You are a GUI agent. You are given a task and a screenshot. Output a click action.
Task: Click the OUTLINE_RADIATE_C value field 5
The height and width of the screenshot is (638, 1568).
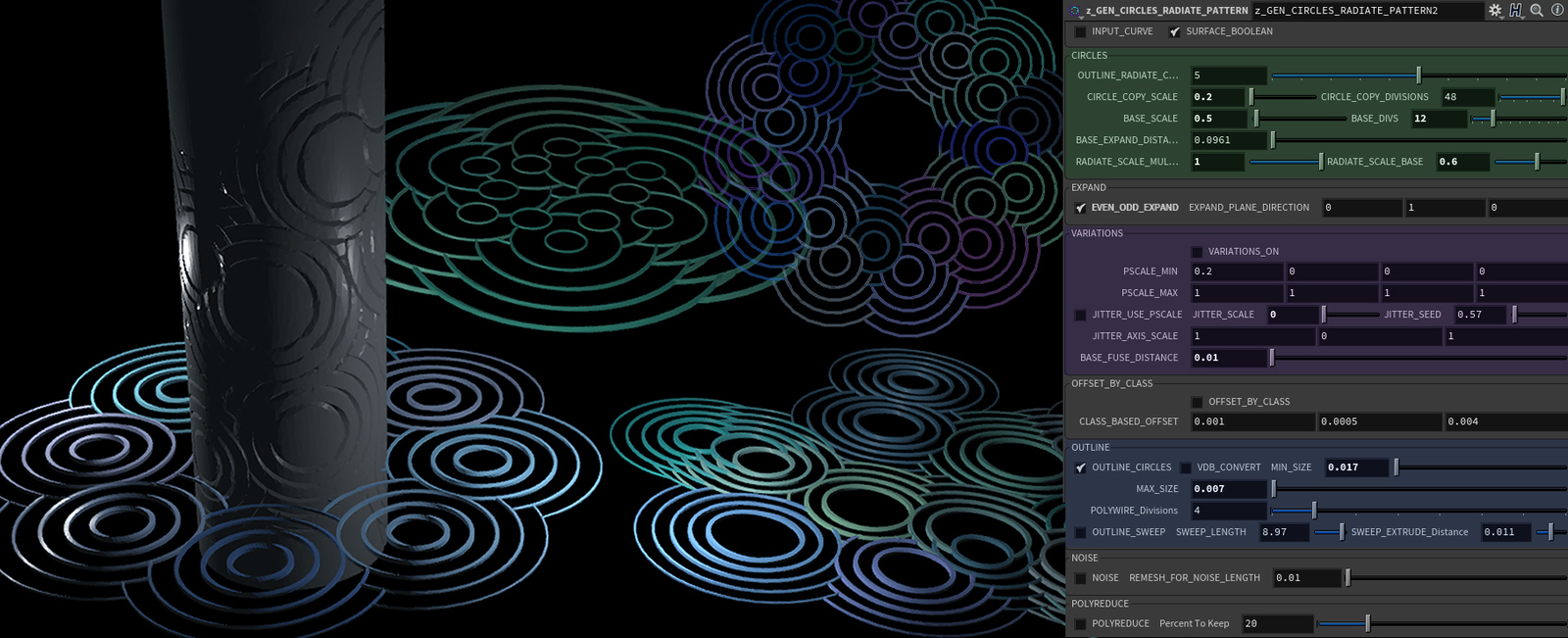pos(1229,75)
